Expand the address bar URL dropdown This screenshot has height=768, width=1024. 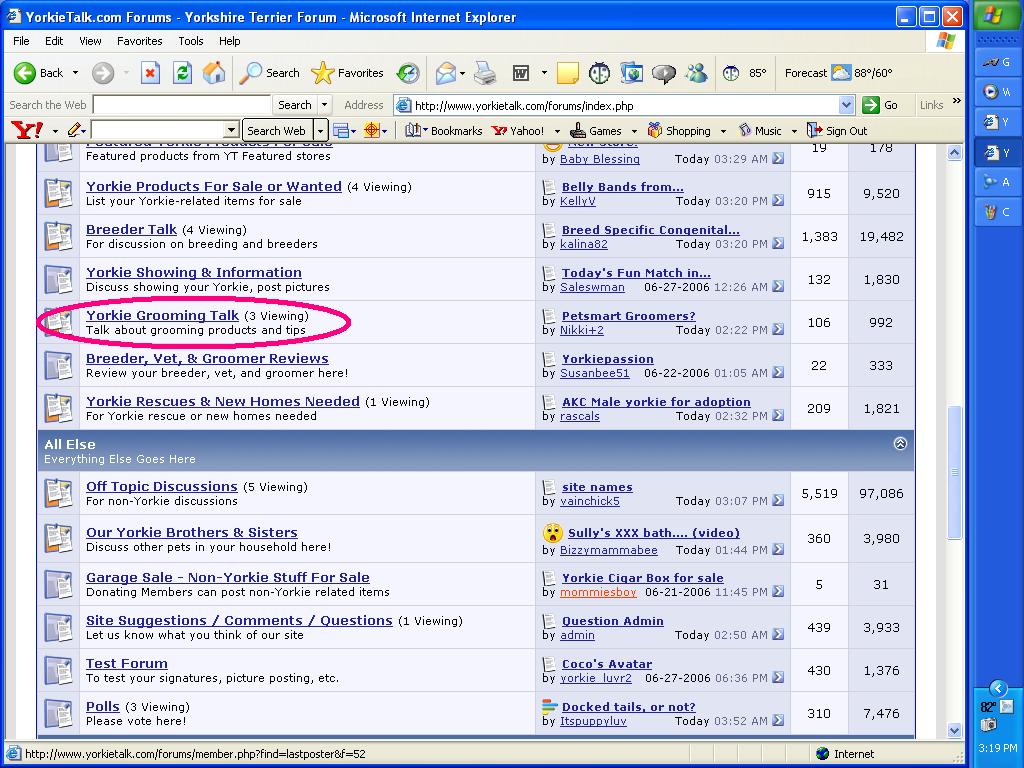[846, 105]
